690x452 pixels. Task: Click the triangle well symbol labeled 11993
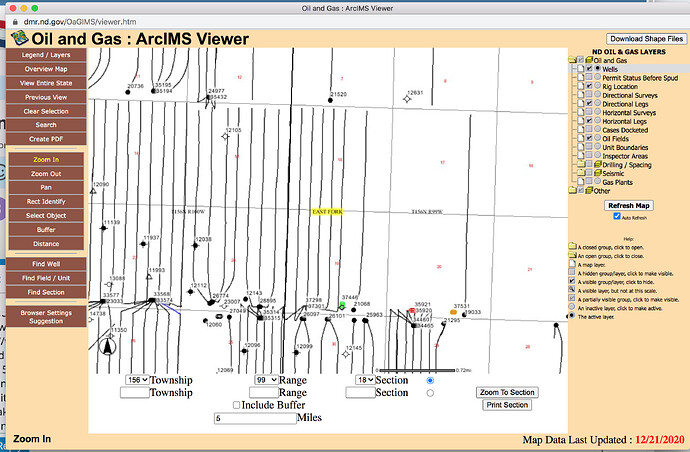click(x=149, y=277)
